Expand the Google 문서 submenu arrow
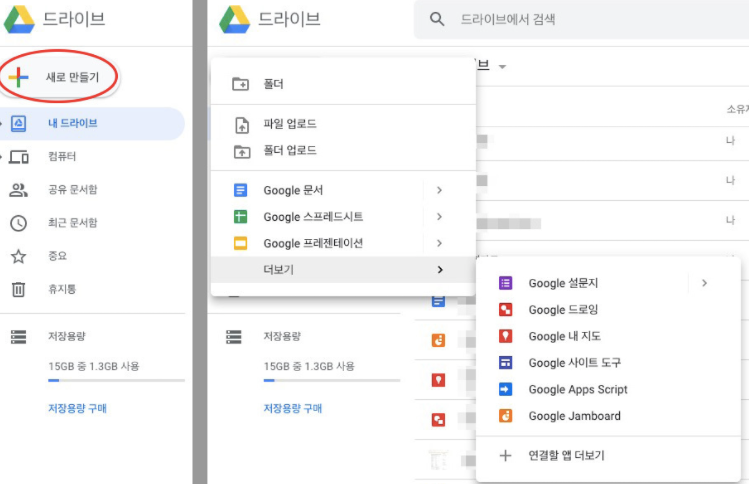The height and width of the screenshot is (484, 749). click(439, 190)
